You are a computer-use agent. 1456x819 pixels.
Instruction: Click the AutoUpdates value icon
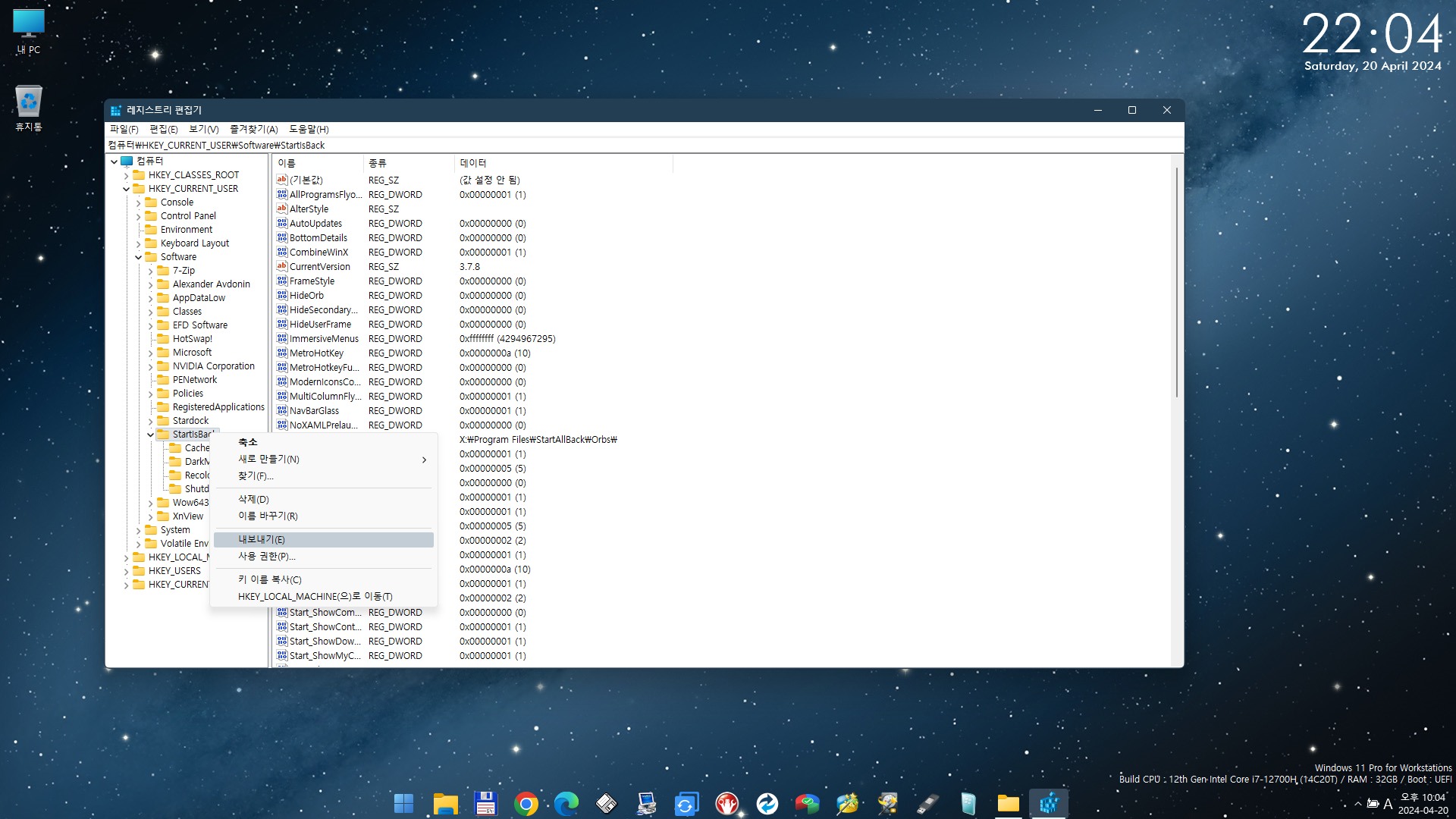click(x=282, y=223)
